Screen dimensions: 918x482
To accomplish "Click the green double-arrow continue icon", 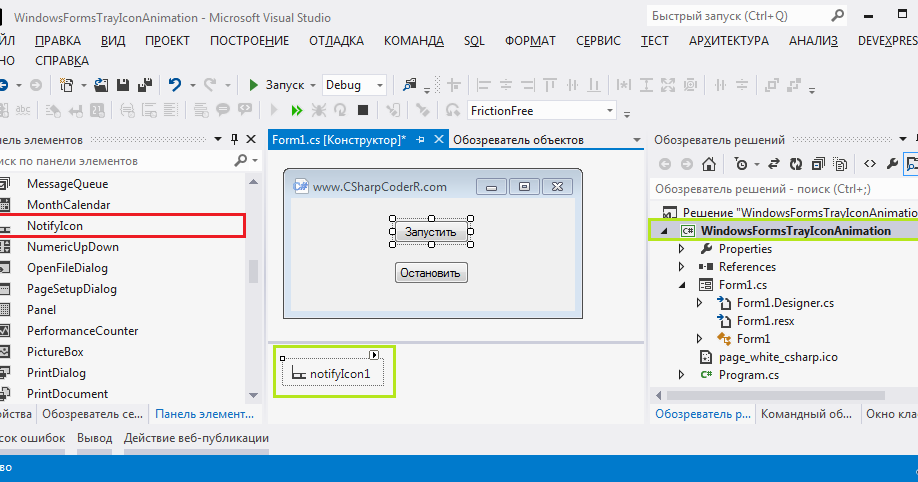I will pyautogui.click(x=296, y=110).
